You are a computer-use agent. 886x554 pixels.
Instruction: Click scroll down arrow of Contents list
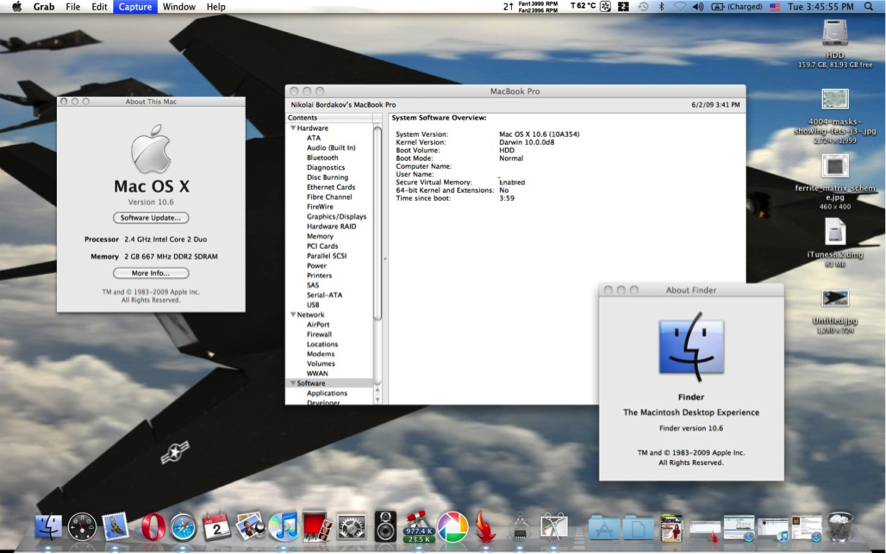(x=377, y=399)
